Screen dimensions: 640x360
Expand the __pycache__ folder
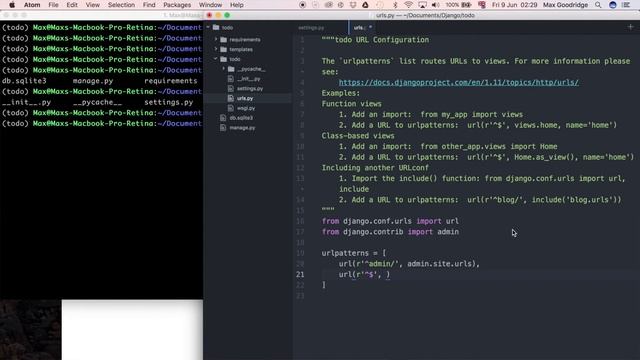[x=223, y=69]
